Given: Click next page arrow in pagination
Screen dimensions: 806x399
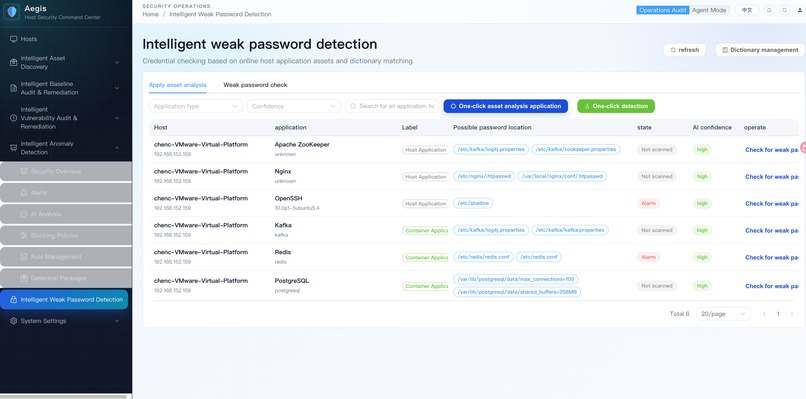Looking at the screenshot, I should 791,314.
